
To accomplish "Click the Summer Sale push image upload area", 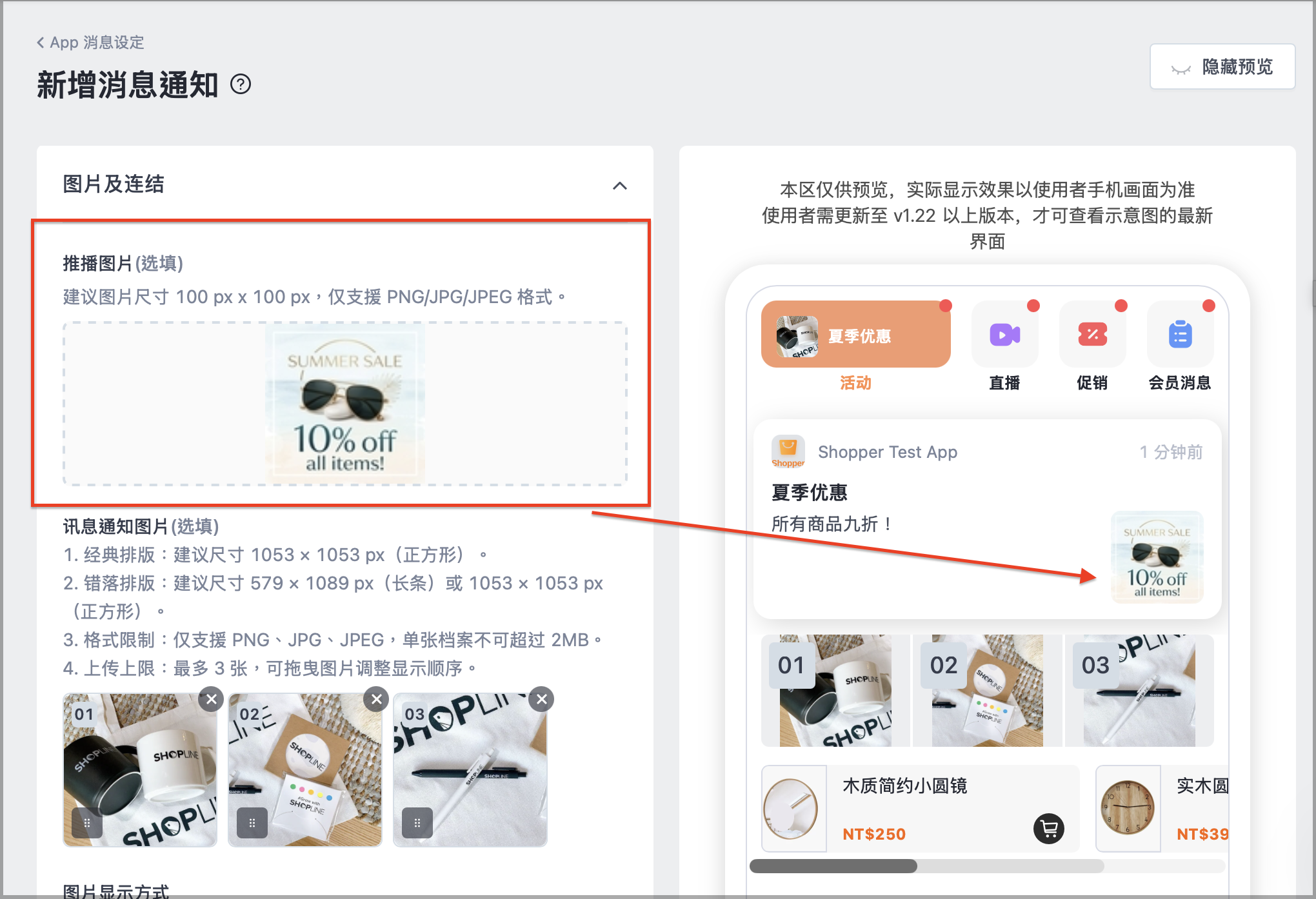I will pyautogui.click(x=345, y=404).
